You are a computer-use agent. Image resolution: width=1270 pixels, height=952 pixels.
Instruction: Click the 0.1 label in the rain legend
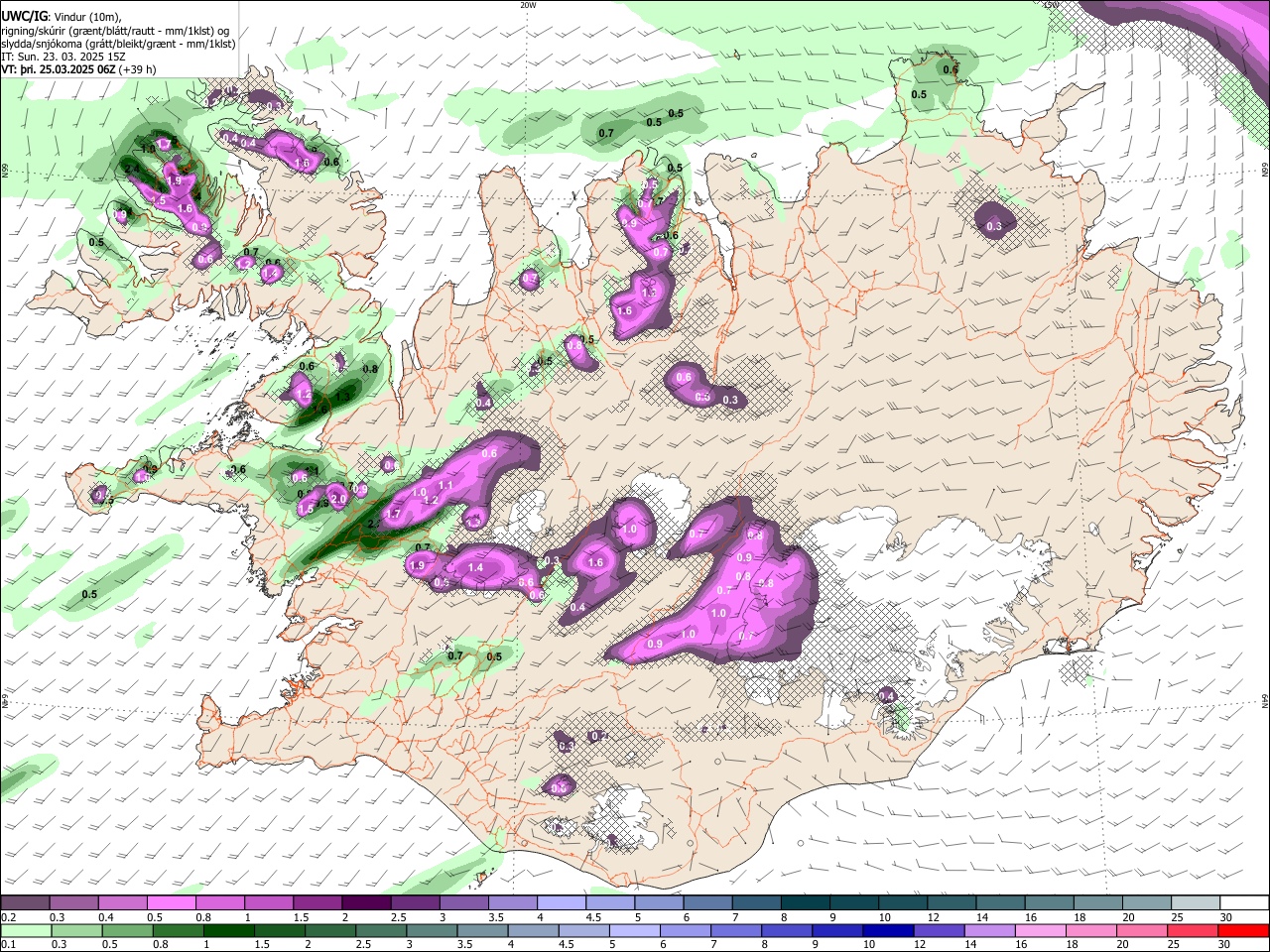coord(9,944)
